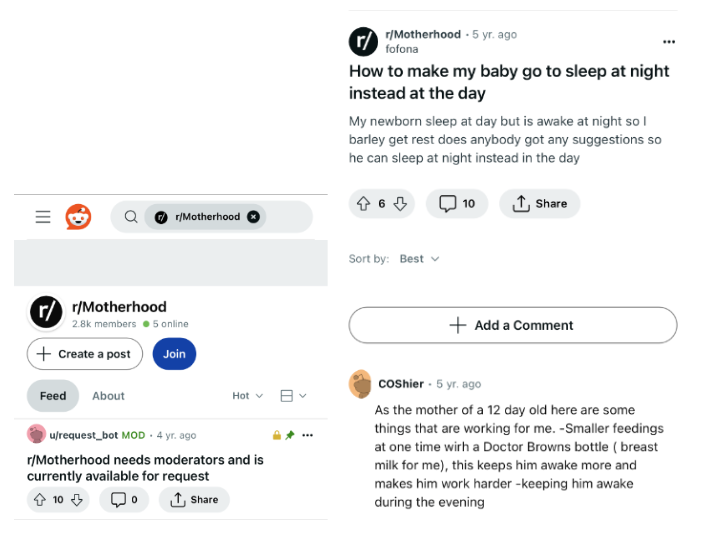Join the r/Motherhood community

click(174, 354)
